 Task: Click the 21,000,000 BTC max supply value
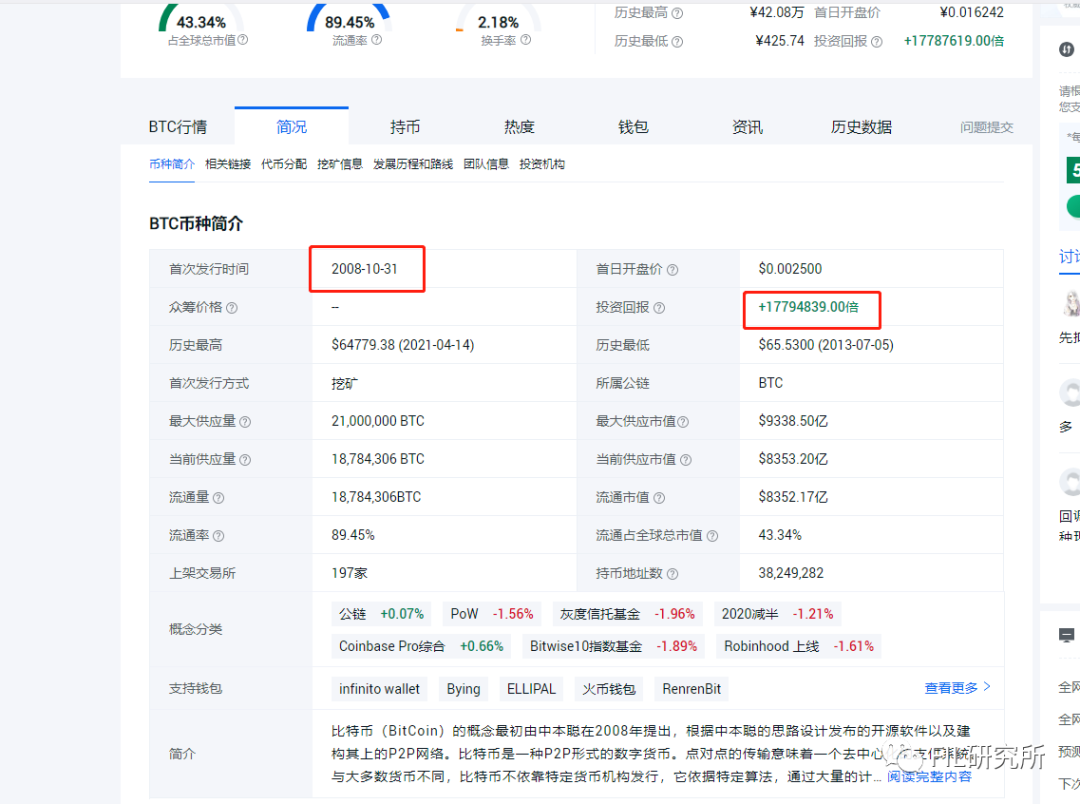(378, 421)
